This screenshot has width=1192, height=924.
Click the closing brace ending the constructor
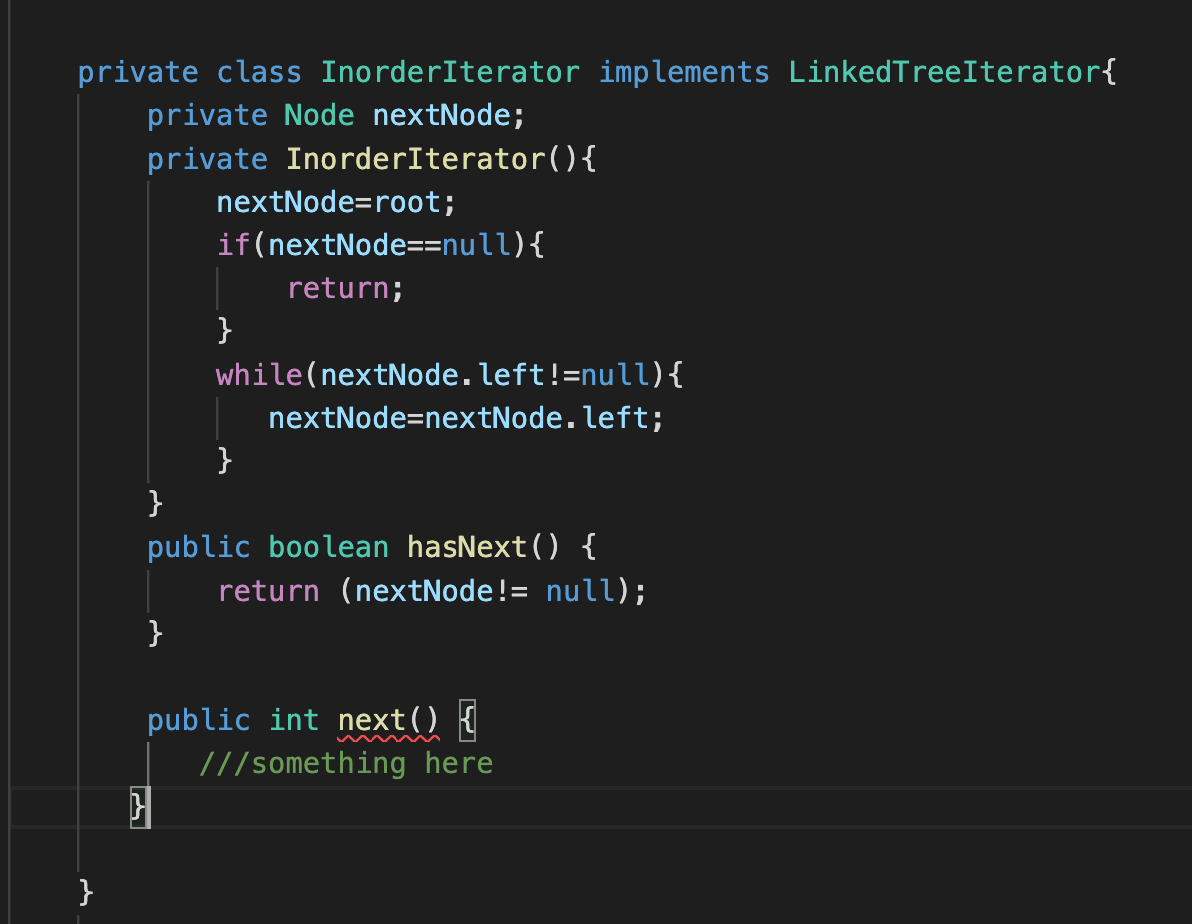155,503
